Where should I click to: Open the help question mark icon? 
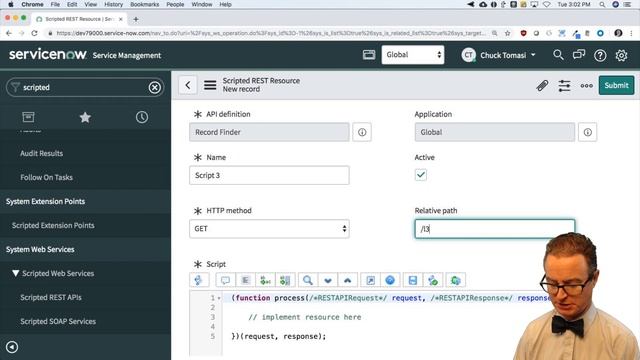[600, 55]
